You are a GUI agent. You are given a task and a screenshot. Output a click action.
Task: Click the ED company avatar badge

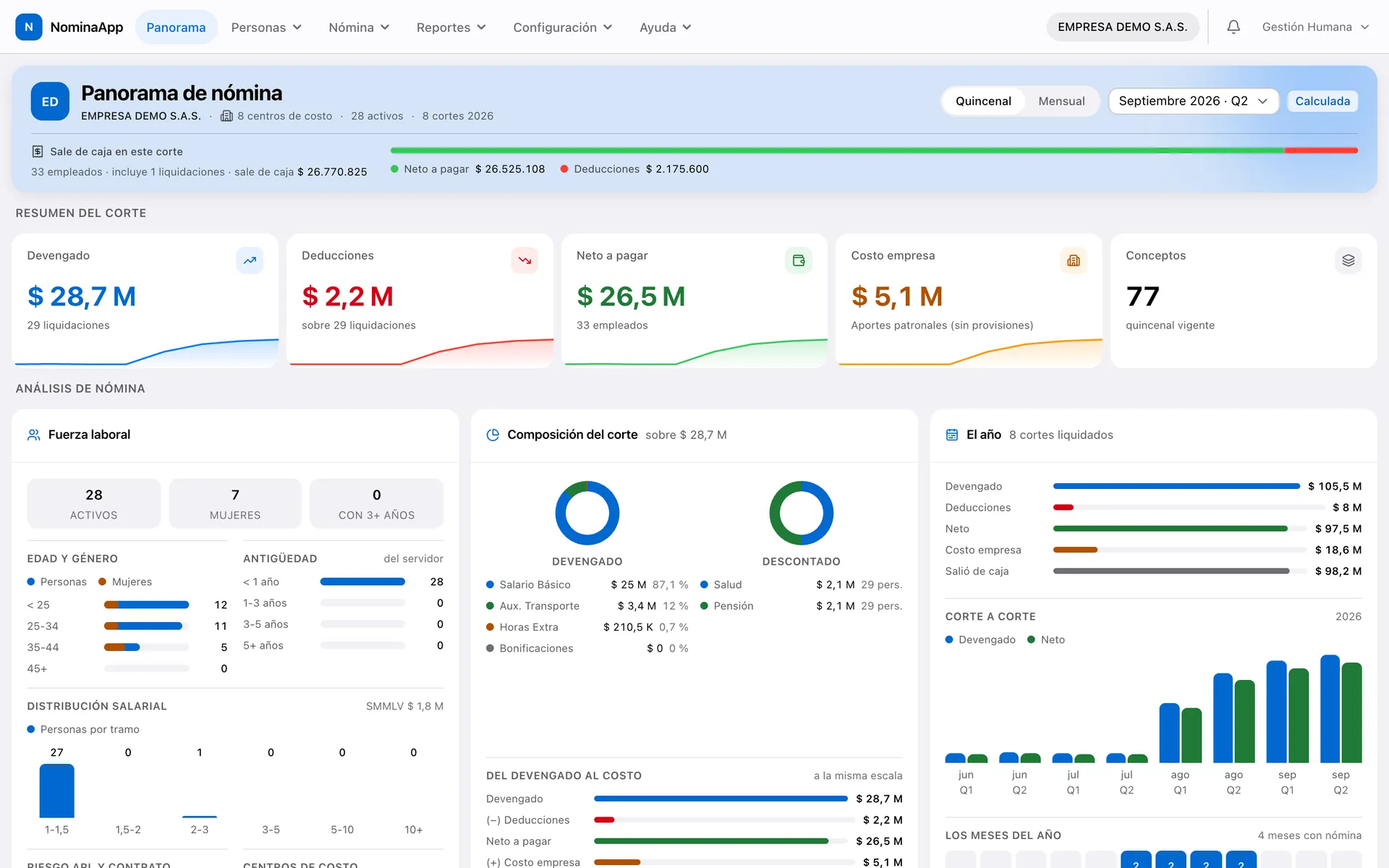tap(50, 101)
